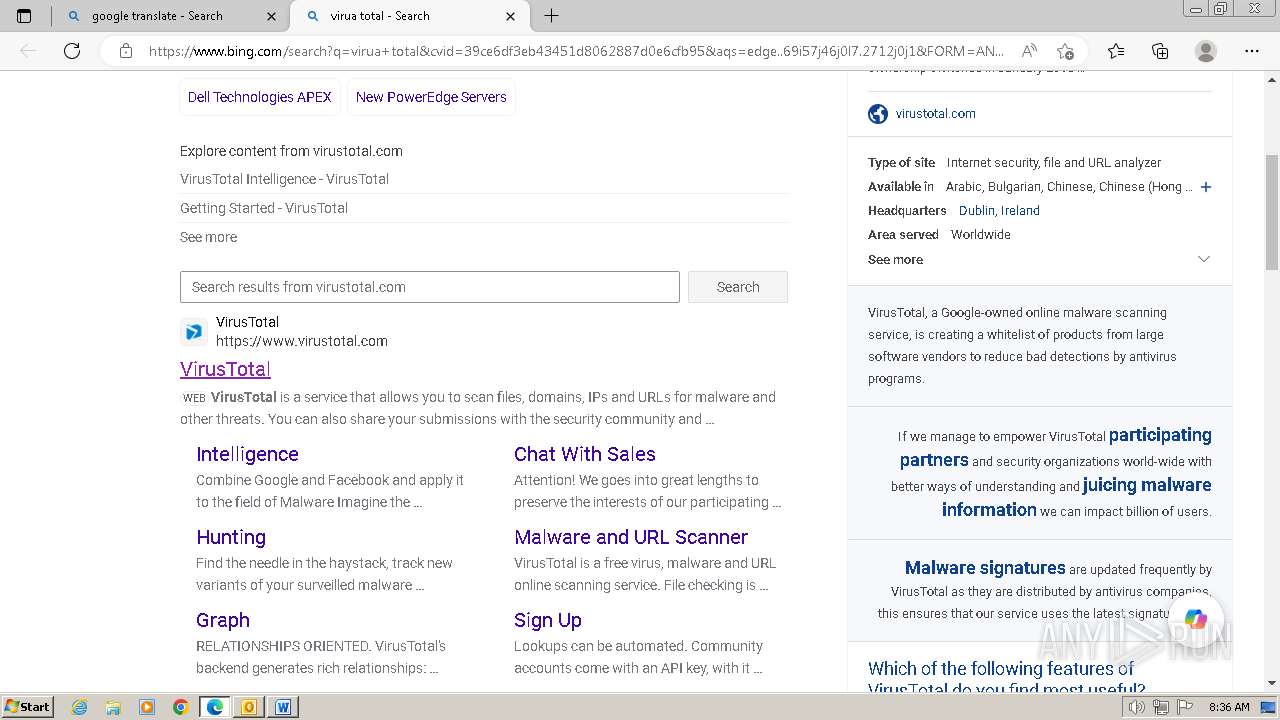The image size is (1280, 720).
Task: Click the Malware signatures highlighted text
Action: [x=985, y=568]
